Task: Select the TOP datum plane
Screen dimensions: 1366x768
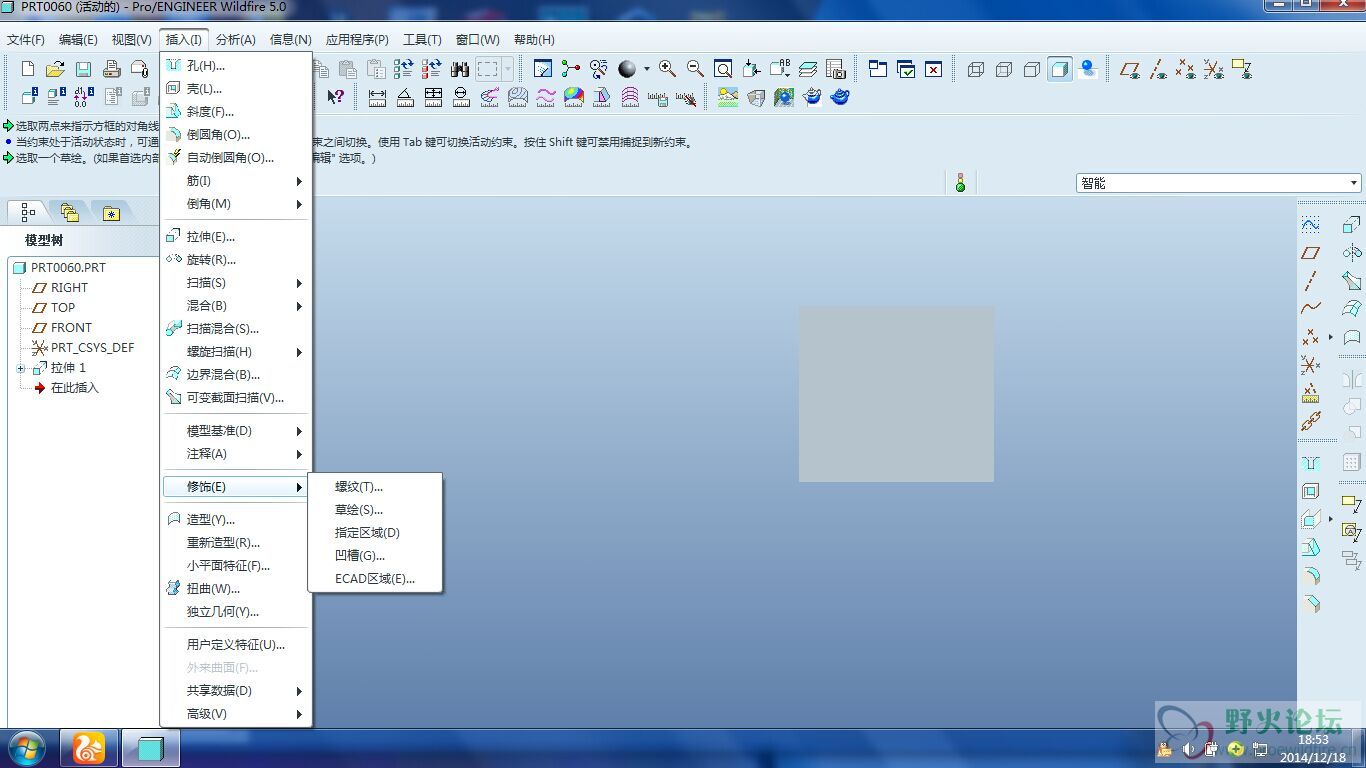Action: click(63, 308)
